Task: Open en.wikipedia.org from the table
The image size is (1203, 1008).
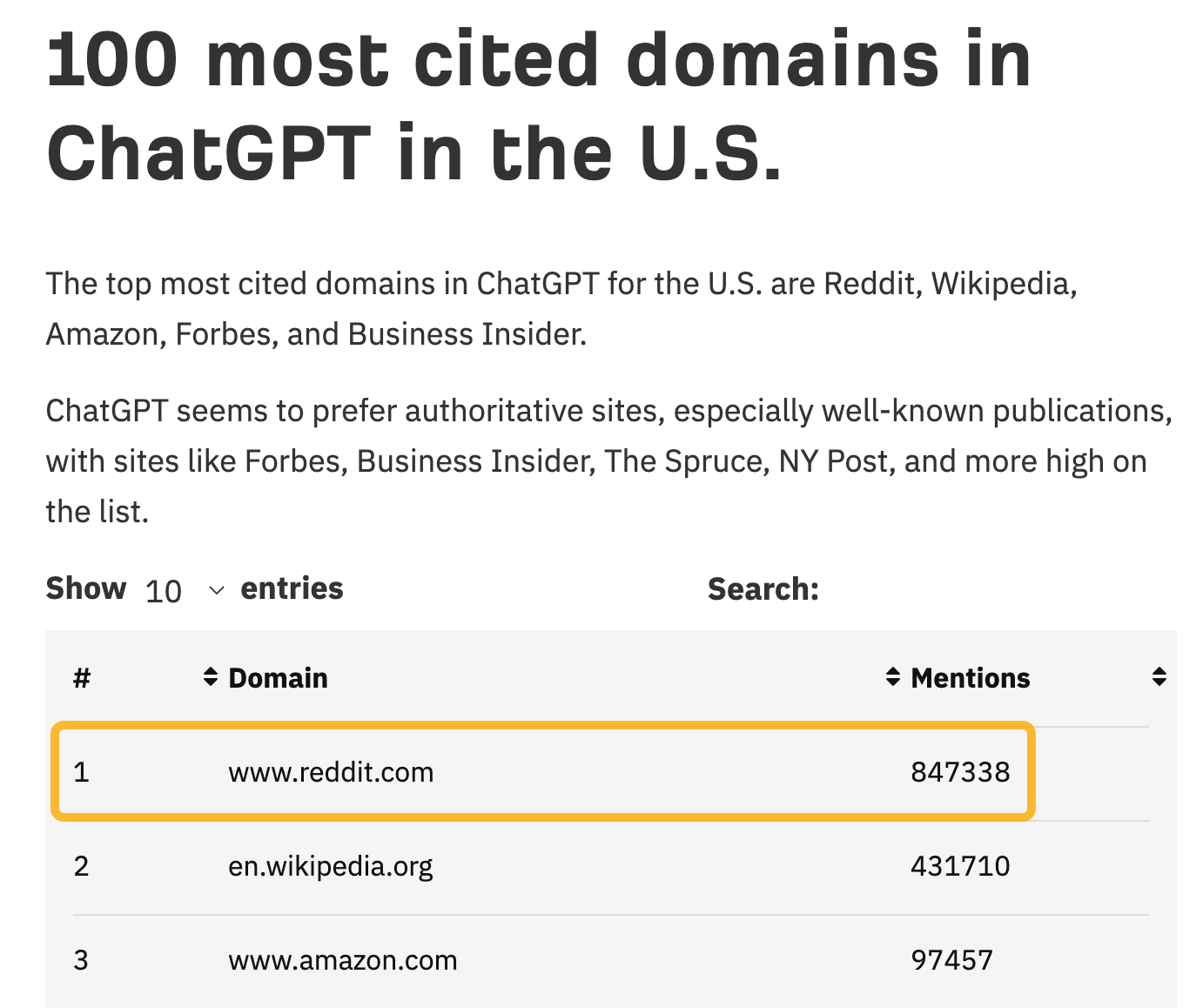Action: point(332,865)
